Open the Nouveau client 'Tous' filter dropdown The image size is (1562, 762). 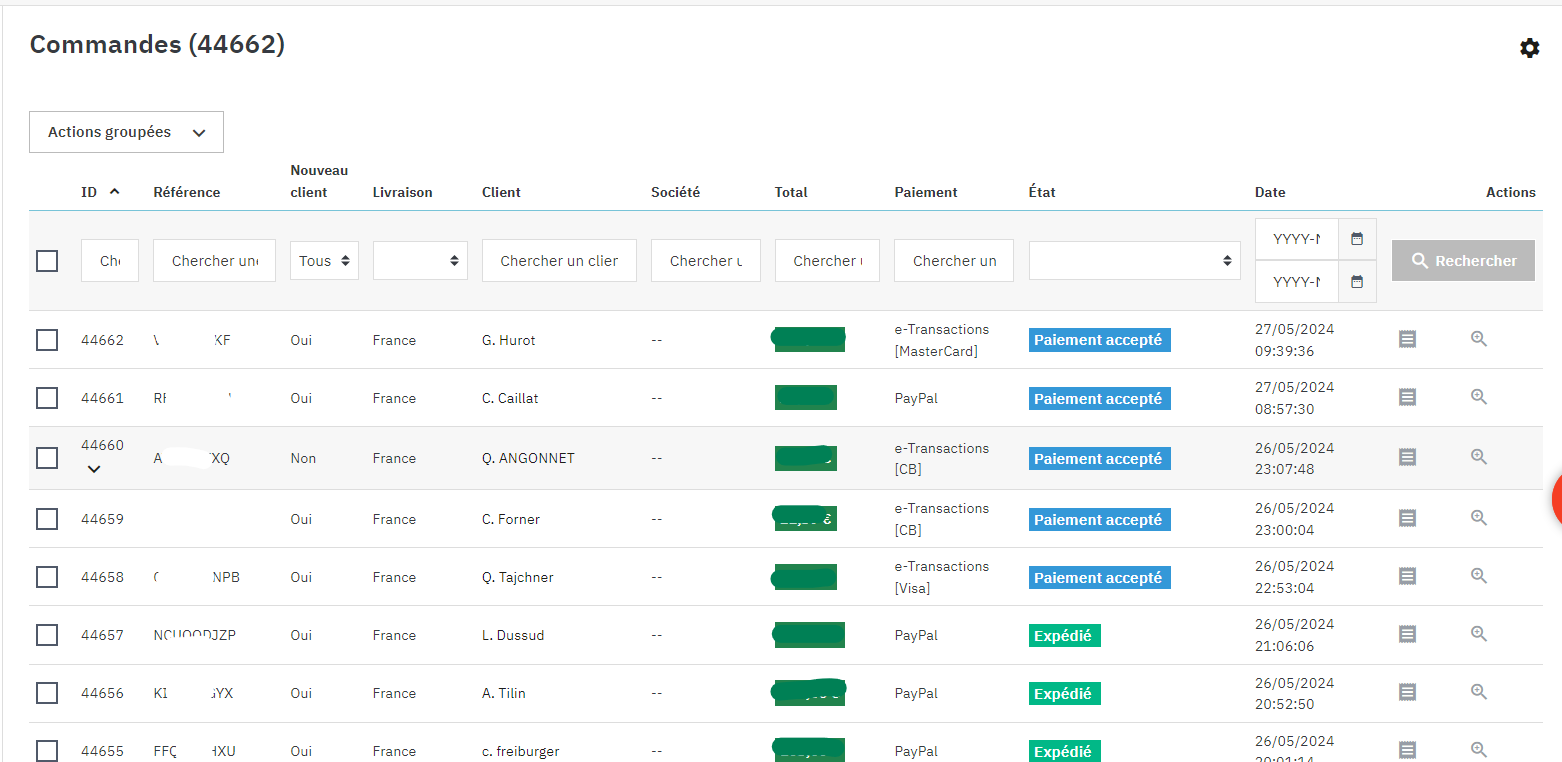tap(324, 261)
